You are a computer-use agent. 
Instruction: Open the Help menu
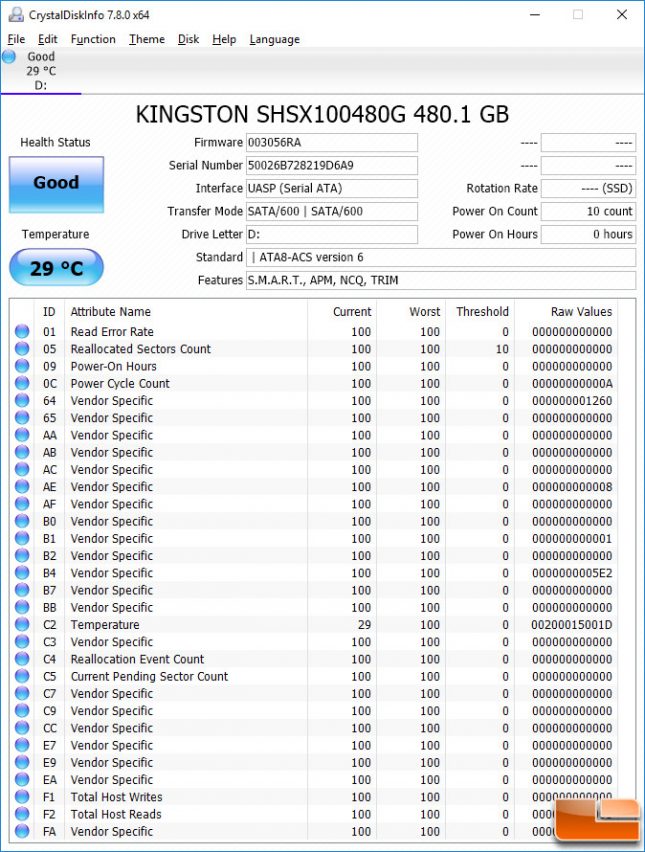(x=224, y=39)
